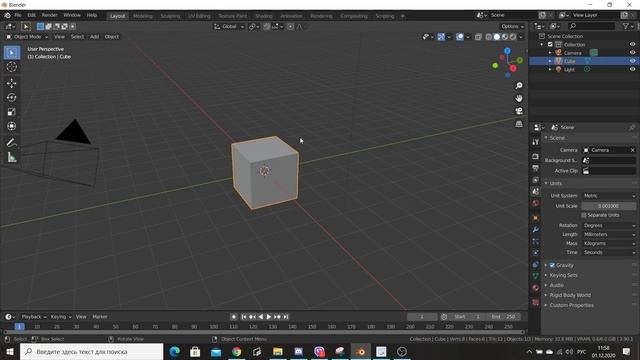The height and width of the screenshot is (360, 640).
Task: Expand the Custom Properties panel
Action: coord(571,305)
